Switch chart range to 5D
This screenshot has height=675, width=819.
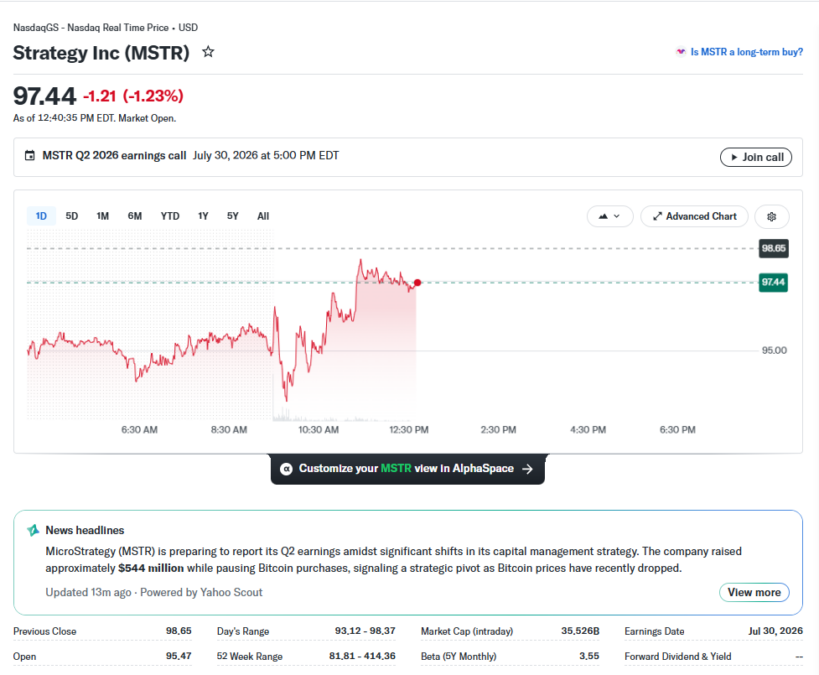point(72,216)
